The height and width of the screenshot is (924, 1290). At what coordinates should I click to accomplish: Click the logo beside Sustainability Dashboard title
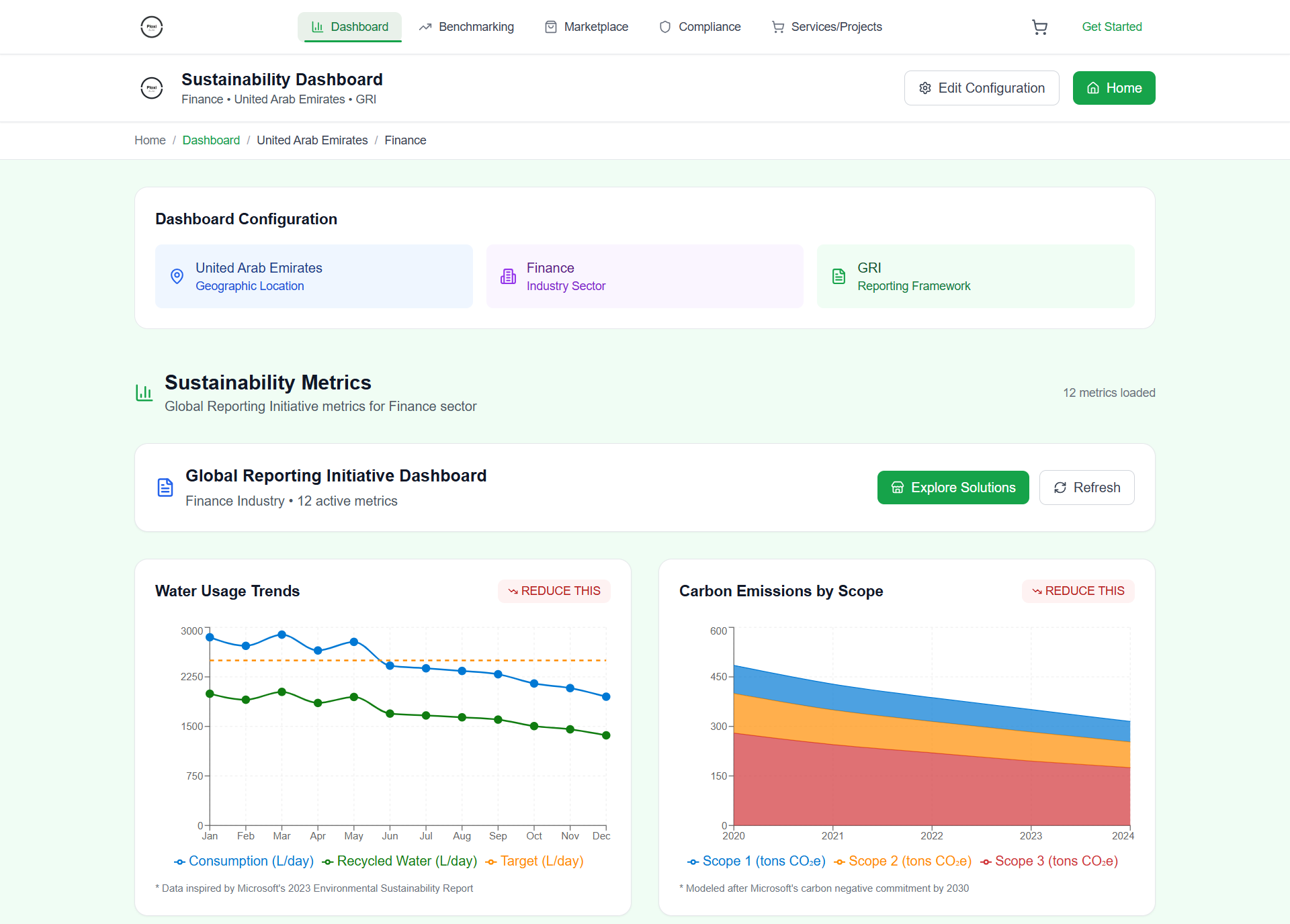pos(152,88)
